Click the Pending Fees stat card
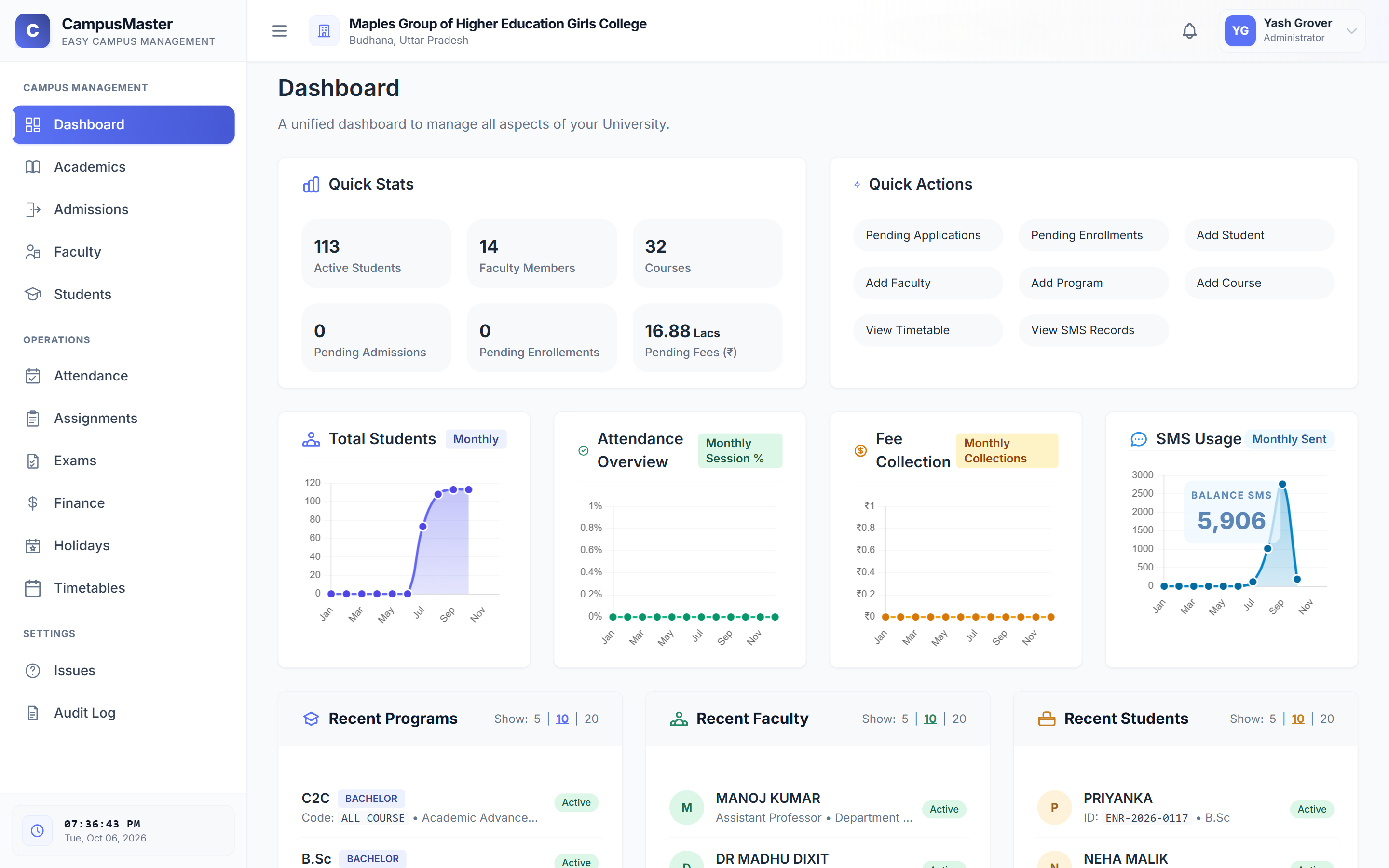The width and height of the screenshot is (1389, 868). tap(707, 338)
